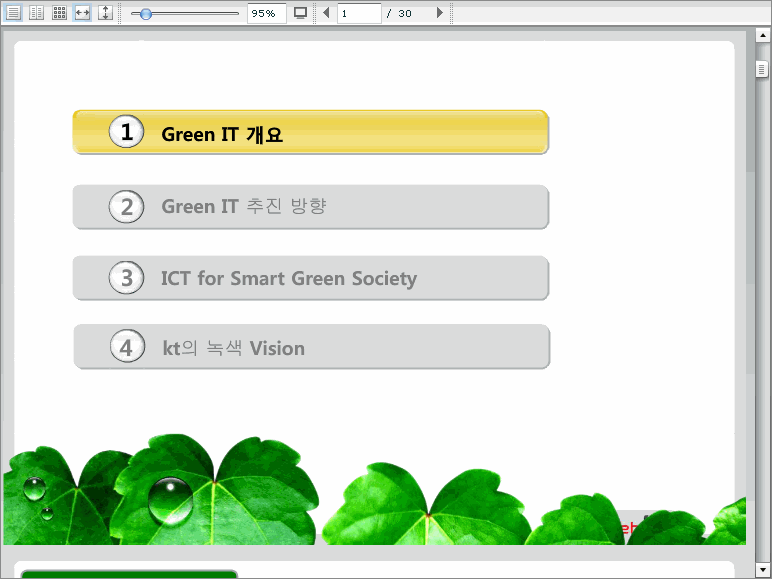Toggle fit-to-height icon
The height and width of the screenshot is (579, 772).
(105, 13)
